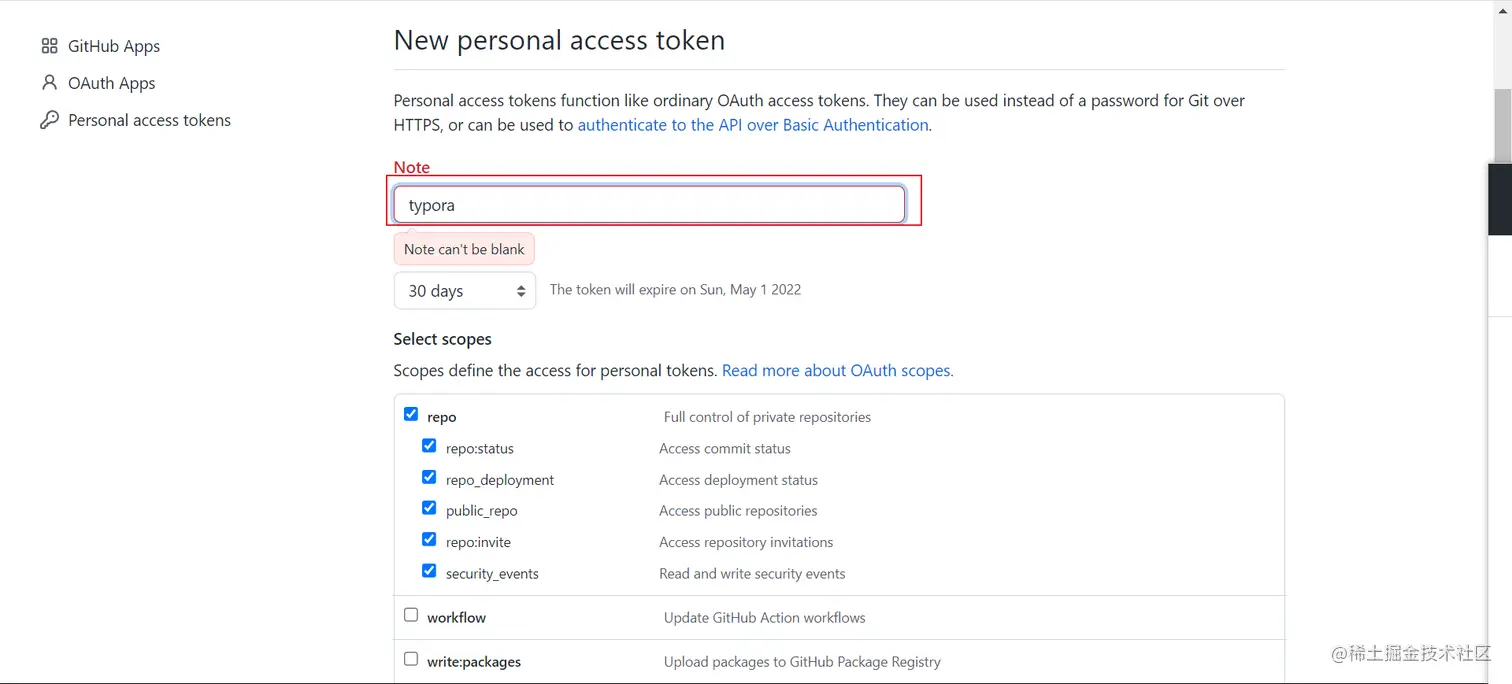This screenshot has height=684, width=1512.
Task: Go to OAuth Apps section
Action: [x=111, y=83]
